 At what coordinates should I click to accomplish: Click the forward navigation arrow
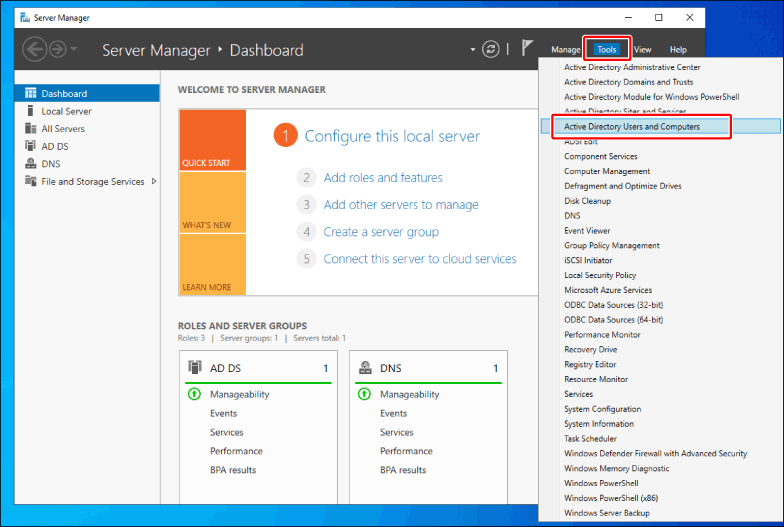click(x=58, y=50)
